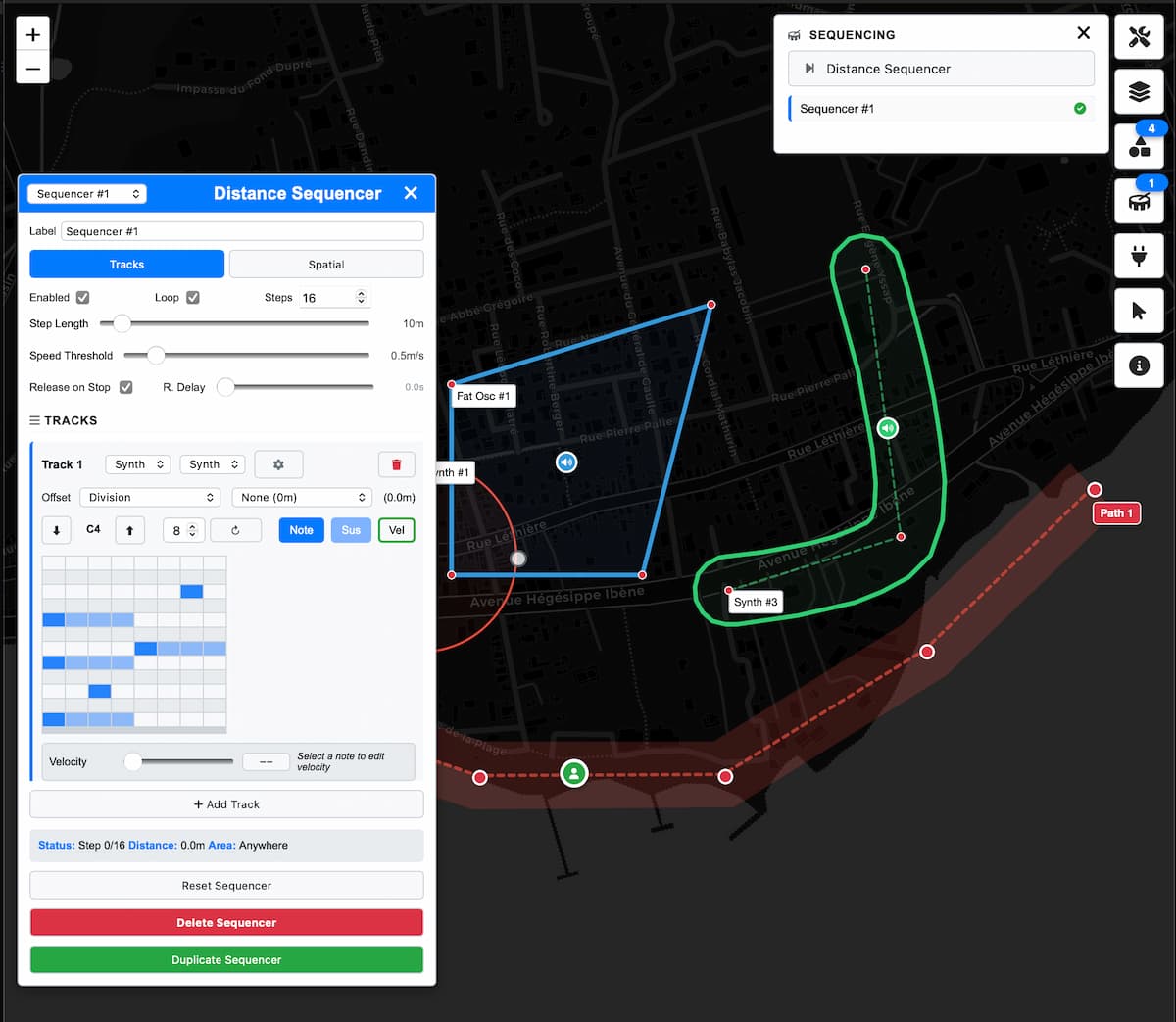Switch to the Spatial tab
The height and width of the screenshot is (1022, 1176).
pyautogui.click(x=326, y=265)
